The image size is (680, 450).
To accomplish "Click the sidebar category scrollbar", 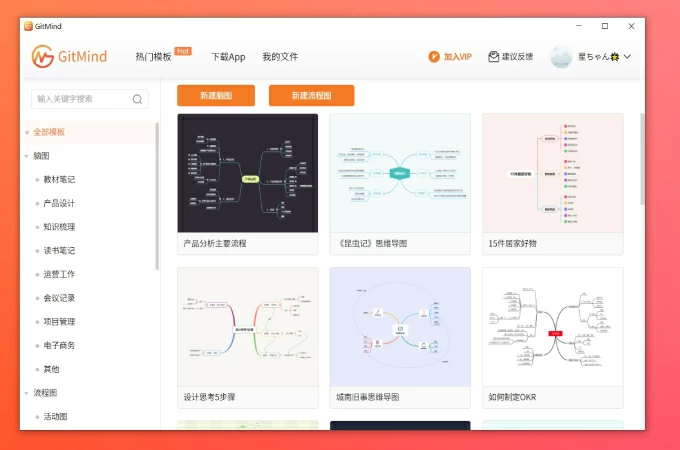I will 157,196.
